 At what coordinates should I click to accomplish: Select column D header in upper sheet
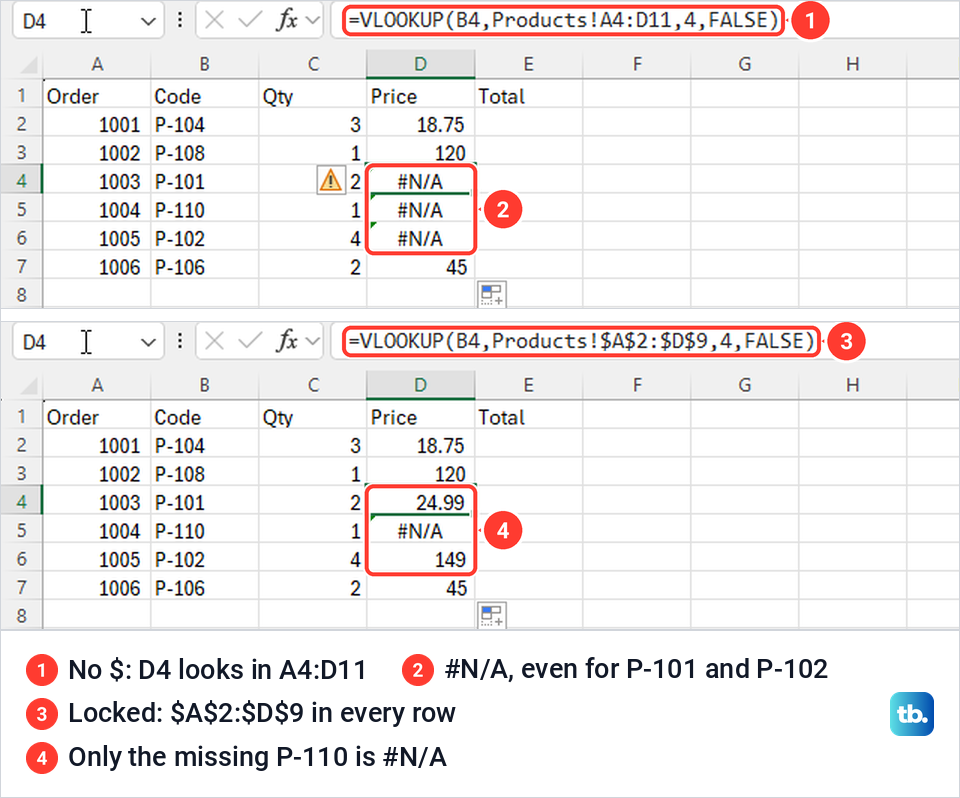click(421, 64)
